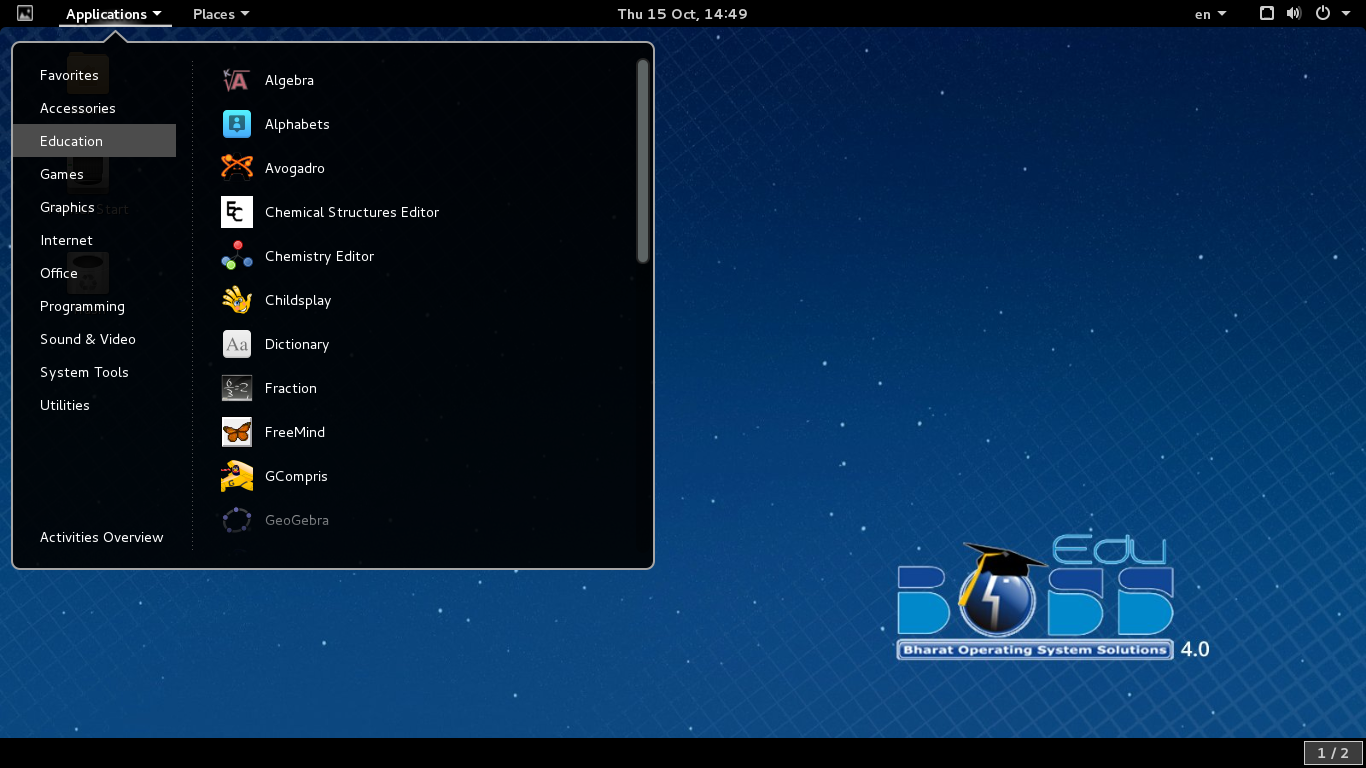
Task: Click the image icon at top-left corner
Action: click(x=25, y=14)
